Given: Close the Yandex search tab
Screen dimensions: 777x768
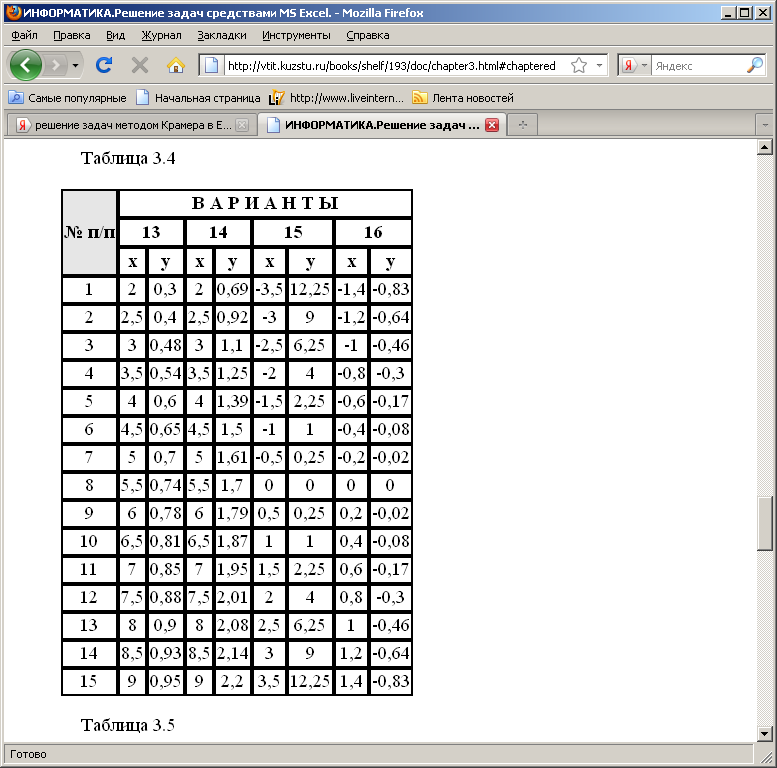Looking at the screenshot, I should click(x=242, y=125).
